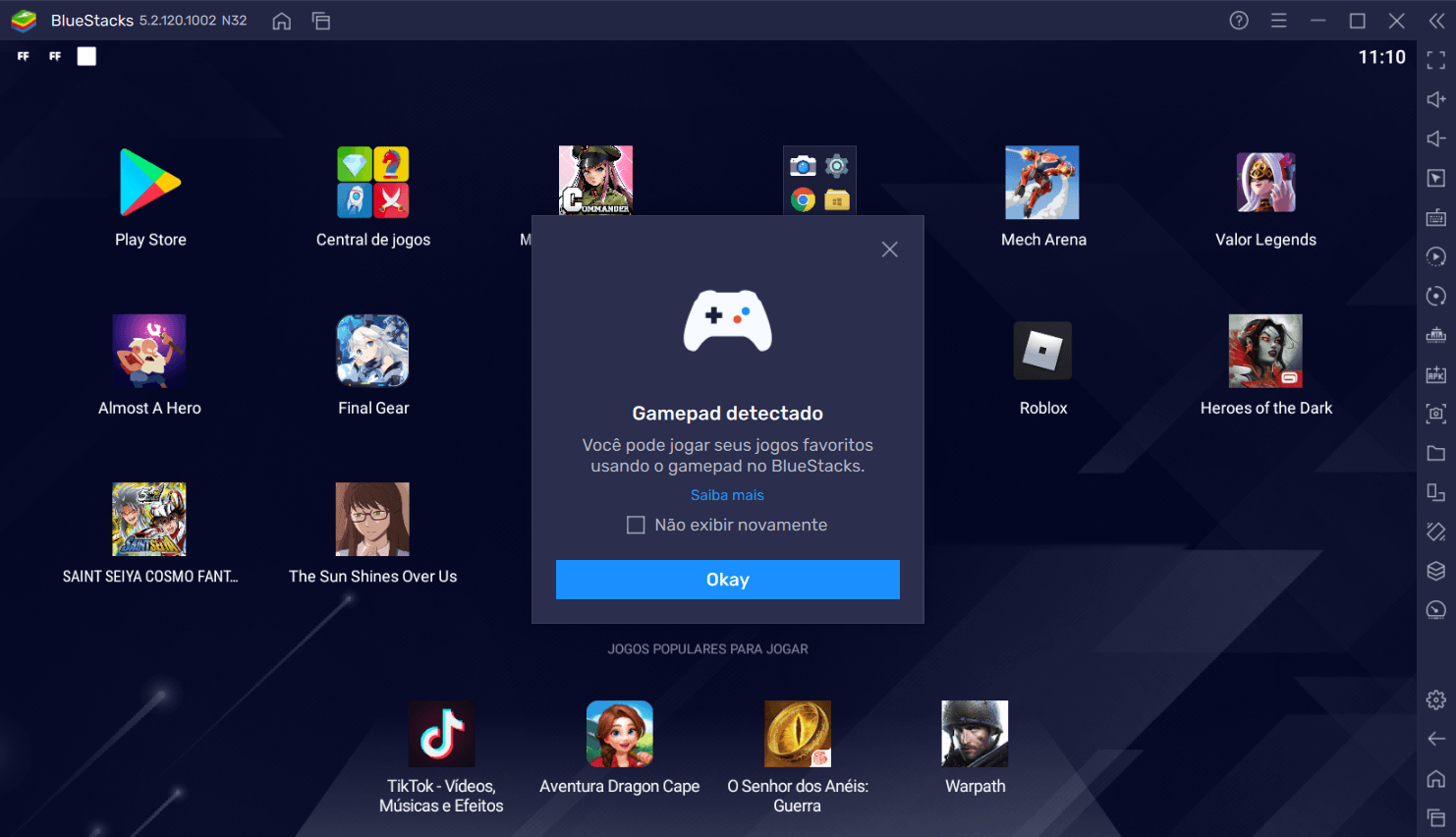Go home via bottom sidebar icon
The height and width of the screenshot is (837, 1456).
pyautogui.click(x=1435, y=778)
